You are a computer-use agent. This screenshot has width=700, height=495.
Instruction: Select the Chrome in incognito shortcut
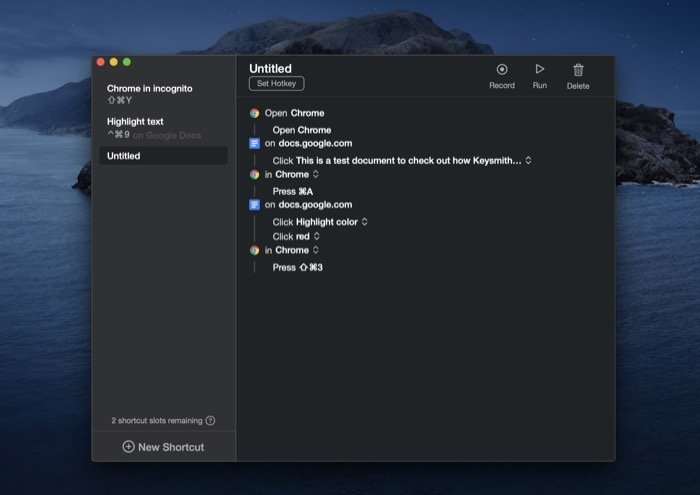pyautogui.click(x=163, y=94)
